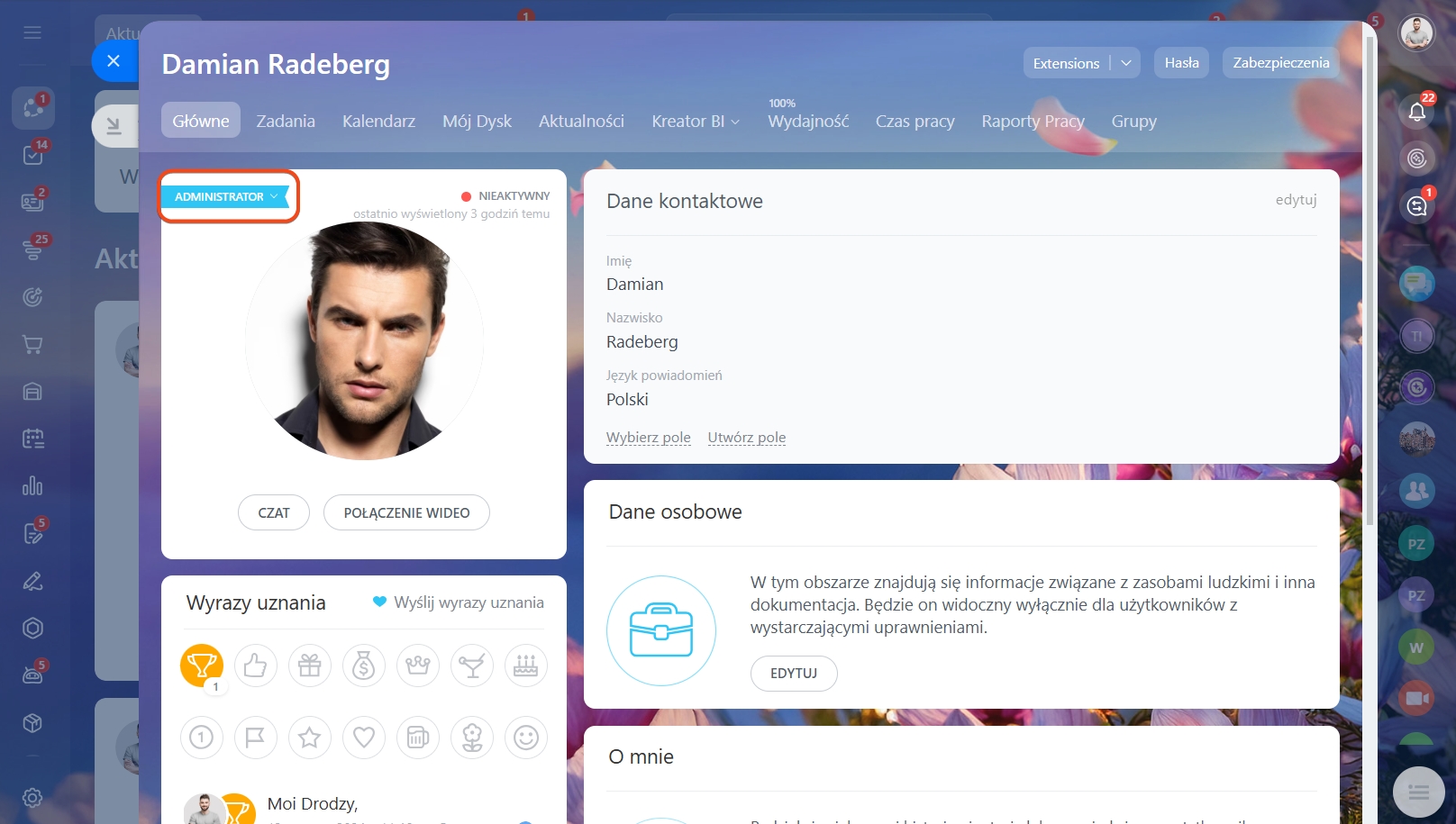Viewport: 1456px width, 824px height.
Task: Open the Mój Dysk tab
Action: coord(477,121)
